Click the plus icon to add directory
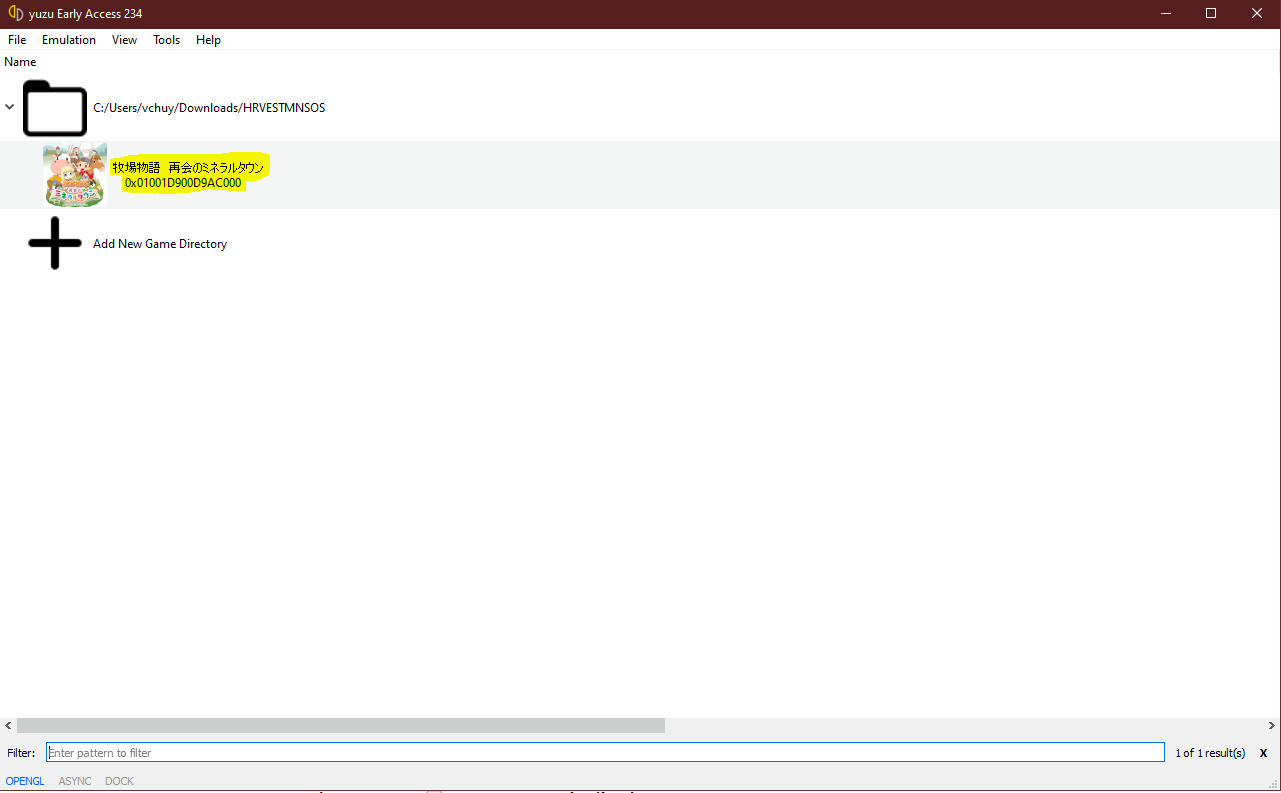 pyautogui.click(x=55, y=243)
